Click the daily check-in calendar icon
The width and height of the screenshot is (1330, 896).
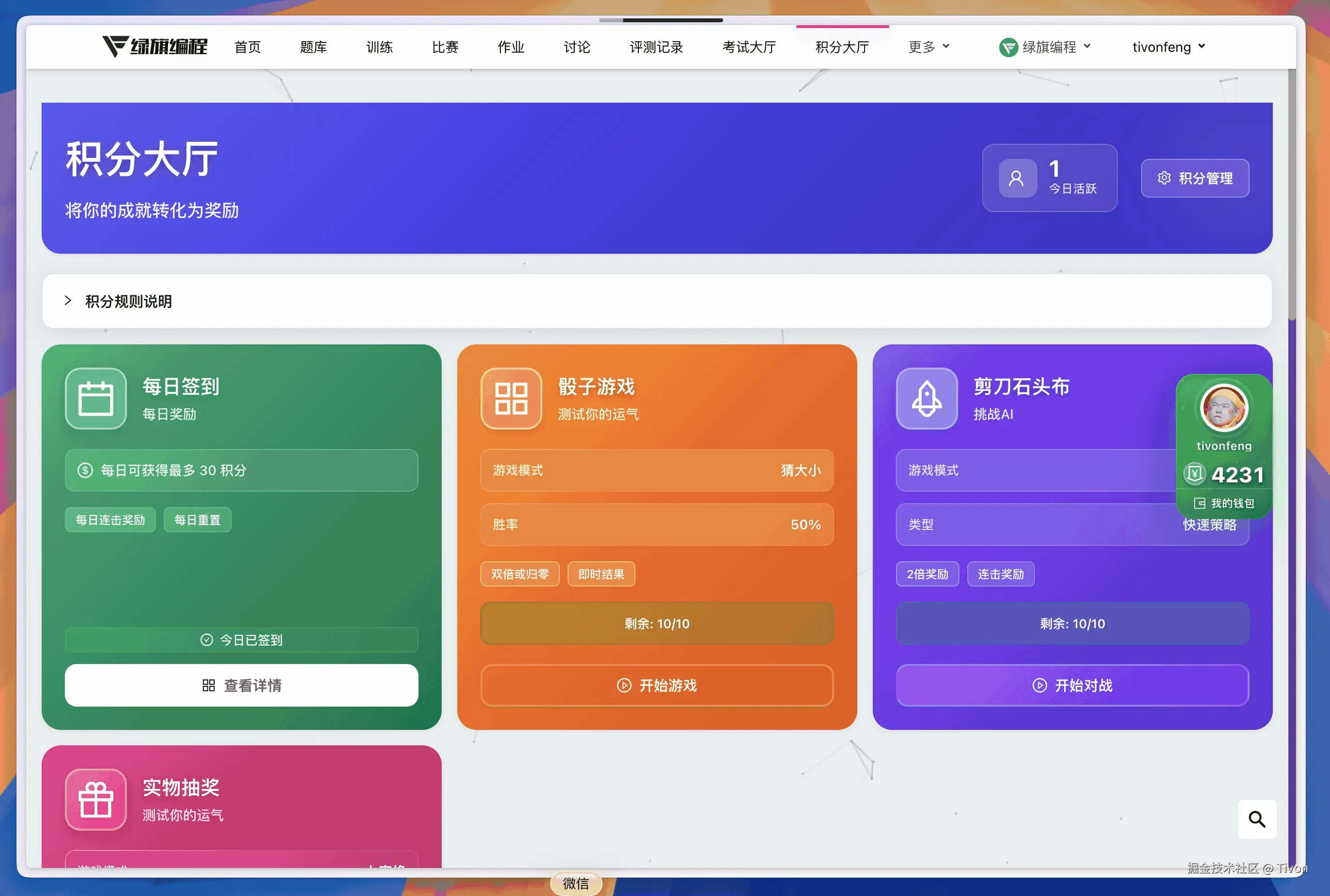(x=95, y=398)
